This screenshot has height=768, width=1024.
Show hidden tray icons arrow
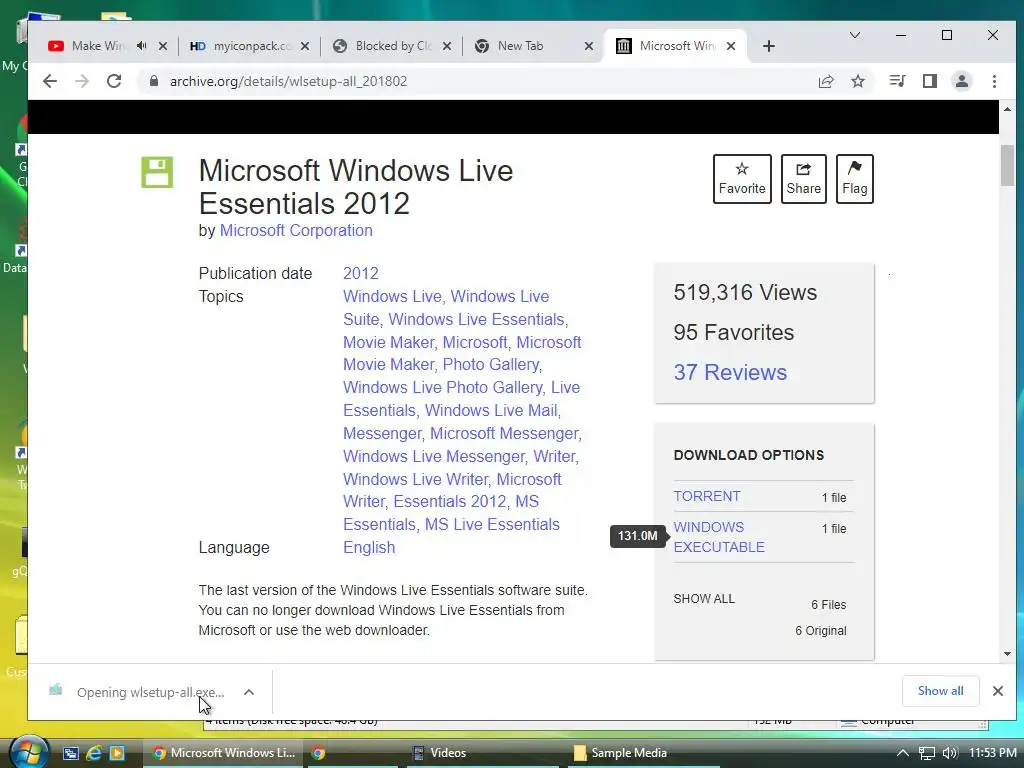903,753
